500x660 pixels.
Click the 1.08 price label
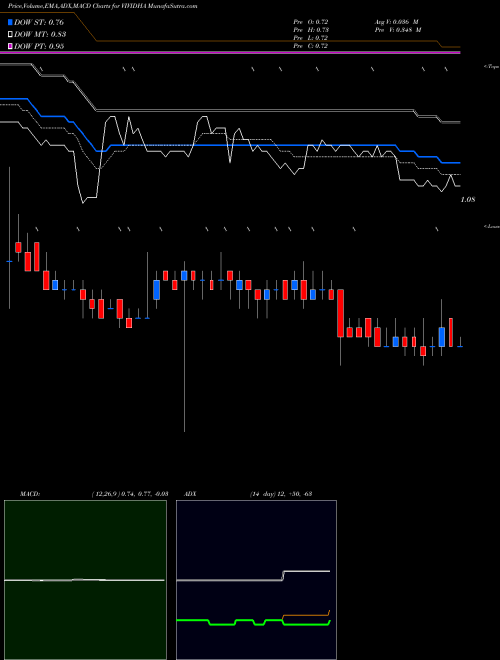(468, 200)
